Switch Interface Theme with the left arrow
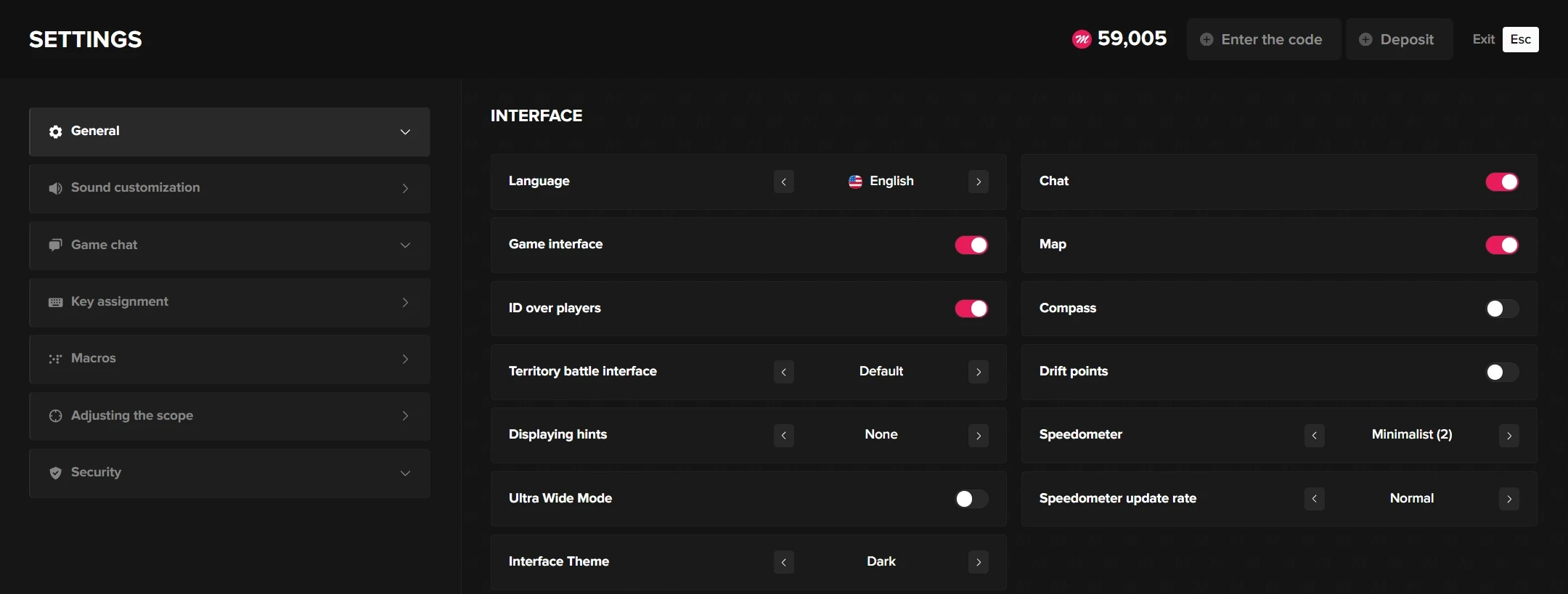1568x594 pixels. tap(784, 562)
